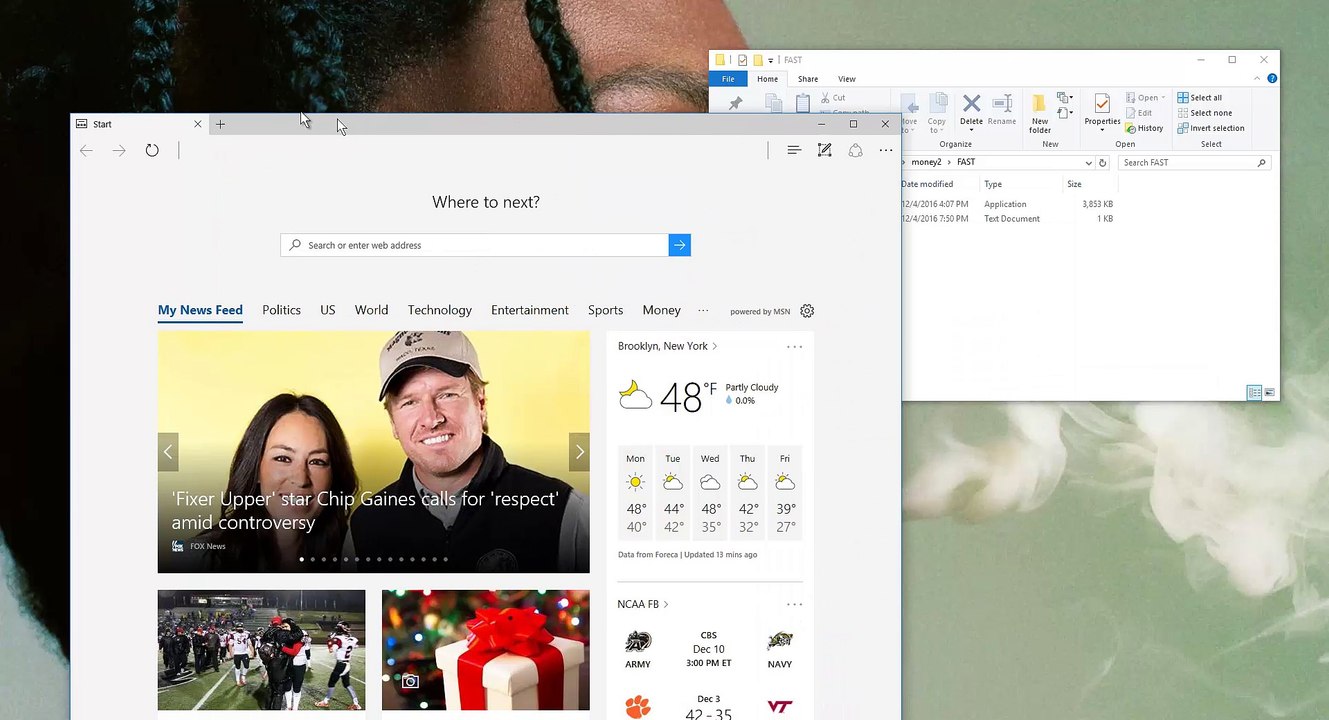Image resolution: width=1329 pixels, height=720 pixels.
Task: Jump to the first carousel slide dot
Action: click(x=302, y=559)
